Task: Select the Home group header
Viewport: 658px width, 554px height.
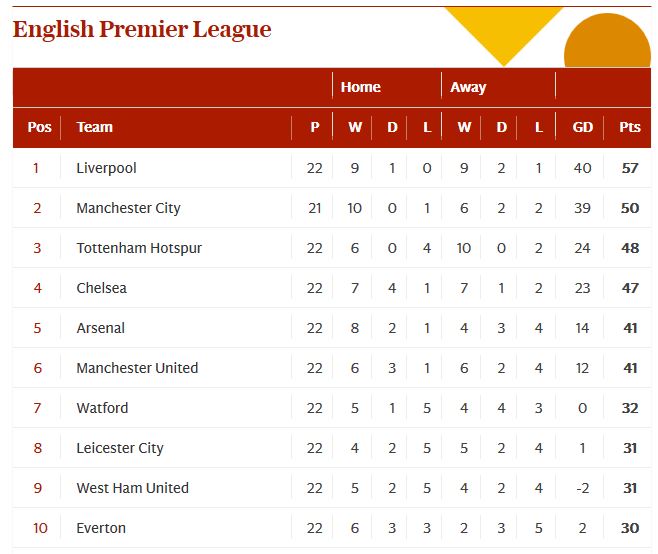Action: pyautogui.click(x=360, y=87)
